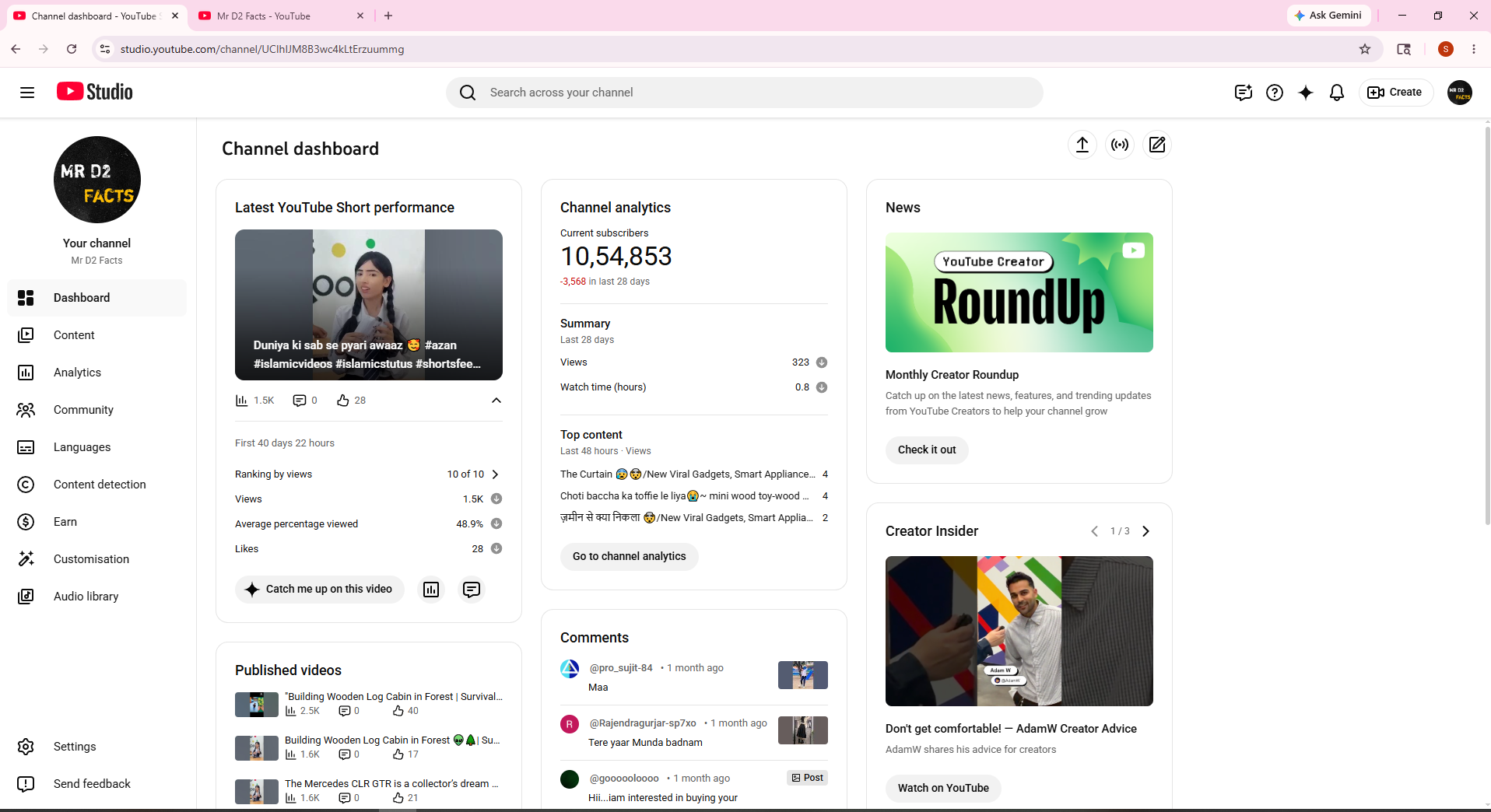This screenshot has width=1491, height=812.
Task: Click the upload videos icon
Action: point(1082,145)
